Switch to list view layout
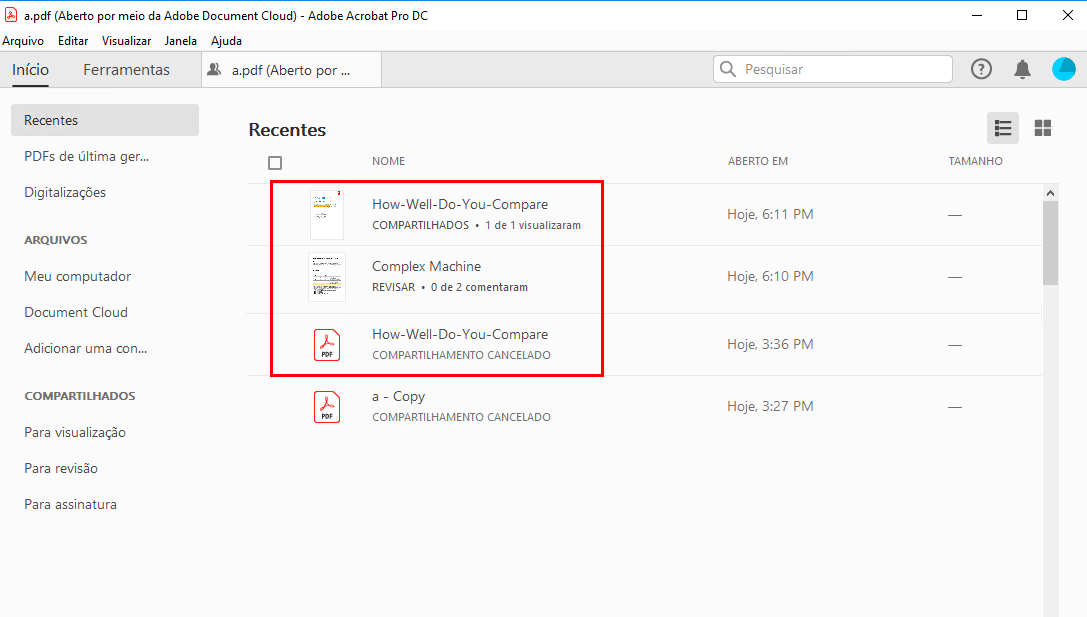This screenshot has height=617, width=1087. 1003,128
